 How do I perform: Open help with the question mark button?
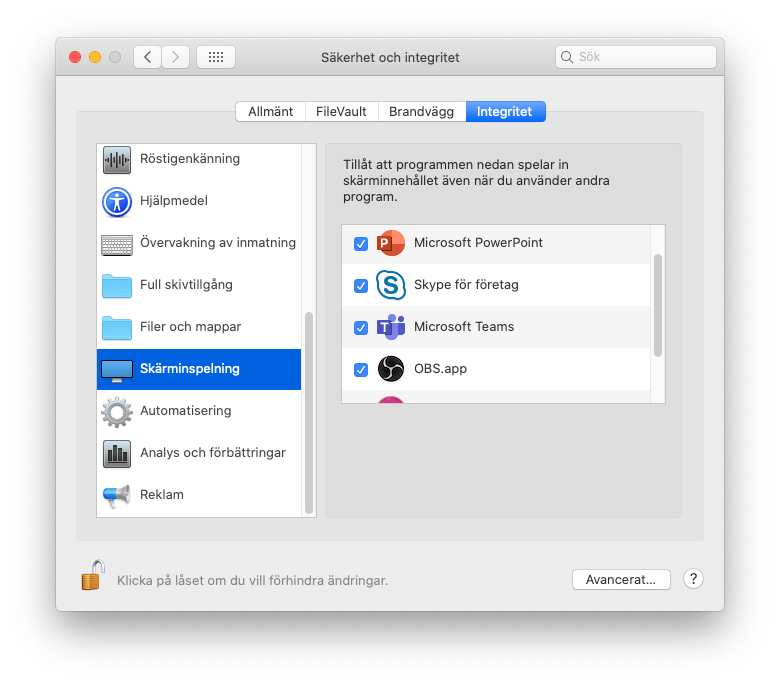693,579
